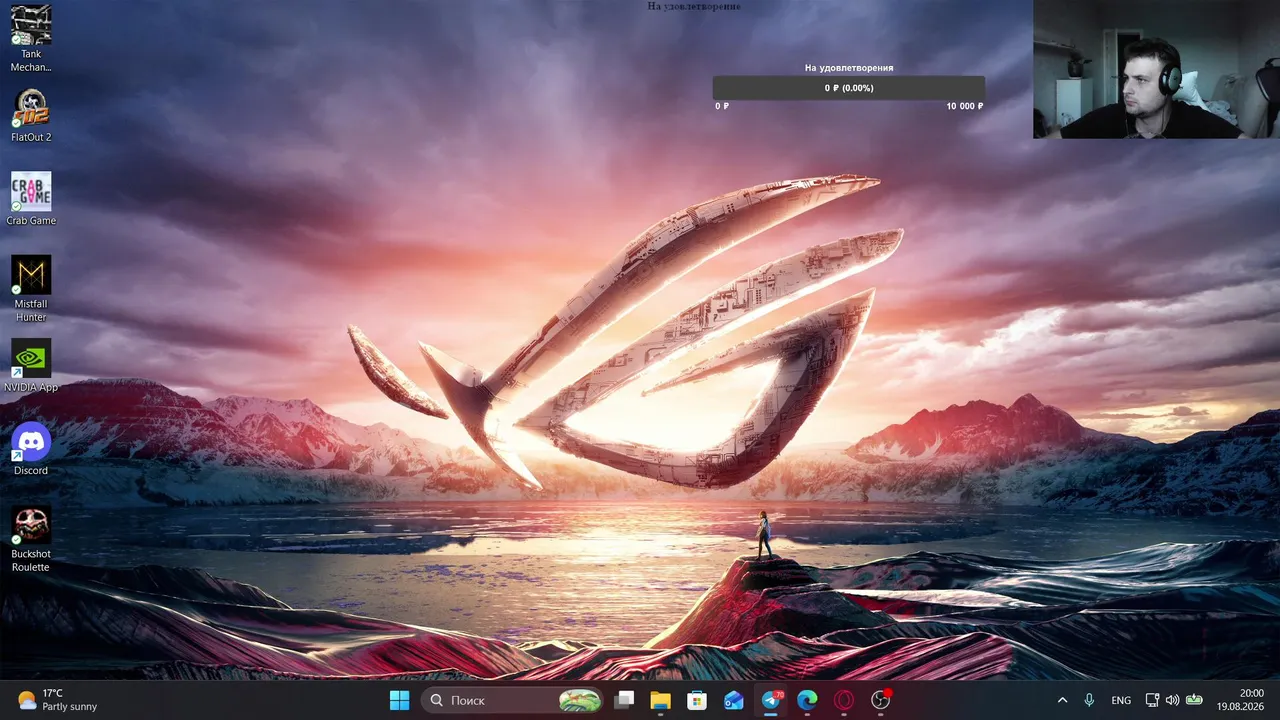The height and width of the screenshot is (720, 1280).
Task: Select the FlatOut 2 desktop shortcut
Action: click(x=31, y=115)
